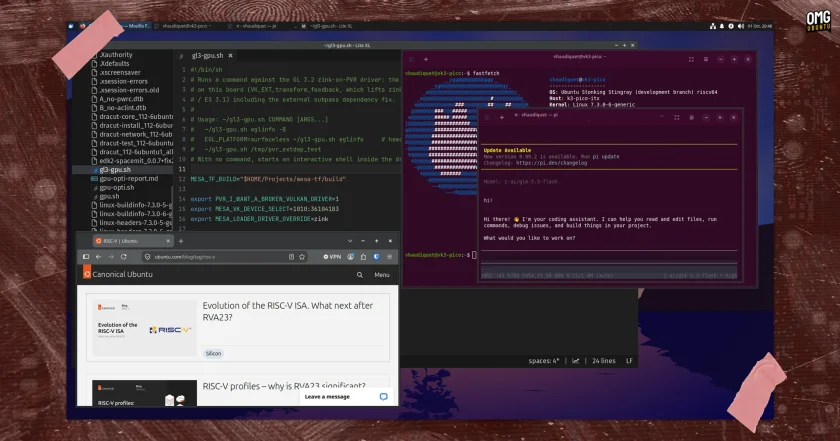Open A_no-pwrc.dtb in the file tree
The width and height of the screenshot is (840, 441).
click(121, 99)
